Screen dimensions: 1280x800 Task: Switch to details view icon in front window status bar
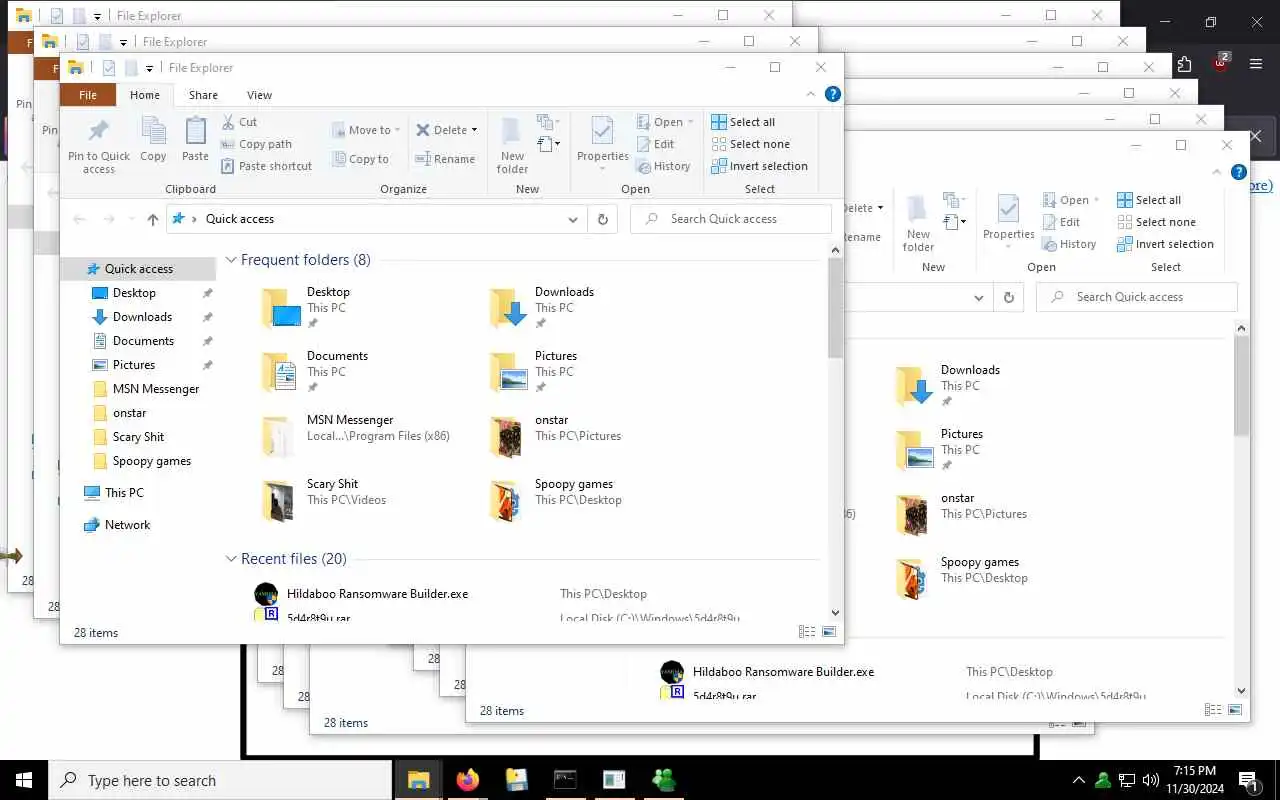[807, 632]
